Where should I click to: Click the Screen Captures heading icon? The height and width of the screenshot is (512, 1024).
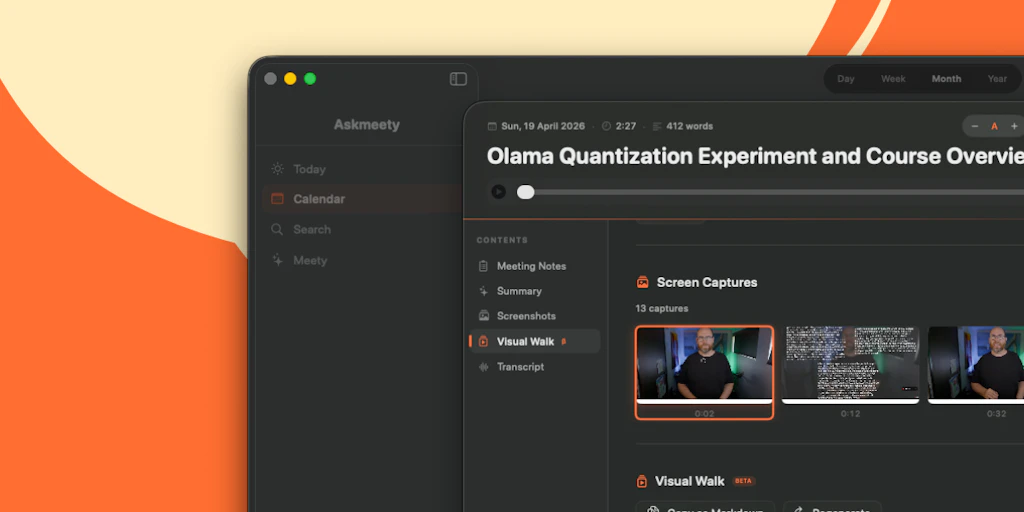(643, 282)
